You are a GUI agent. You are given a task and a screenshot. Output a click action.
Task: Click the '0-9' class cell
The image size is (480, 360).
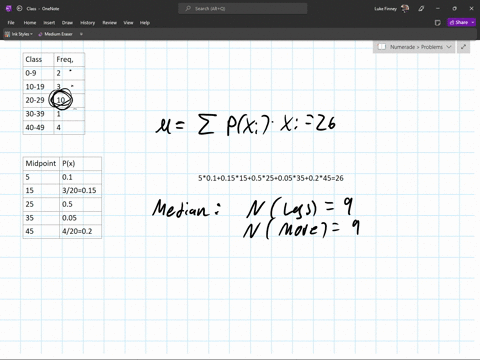pyautogui.click(x=38, y=73)
